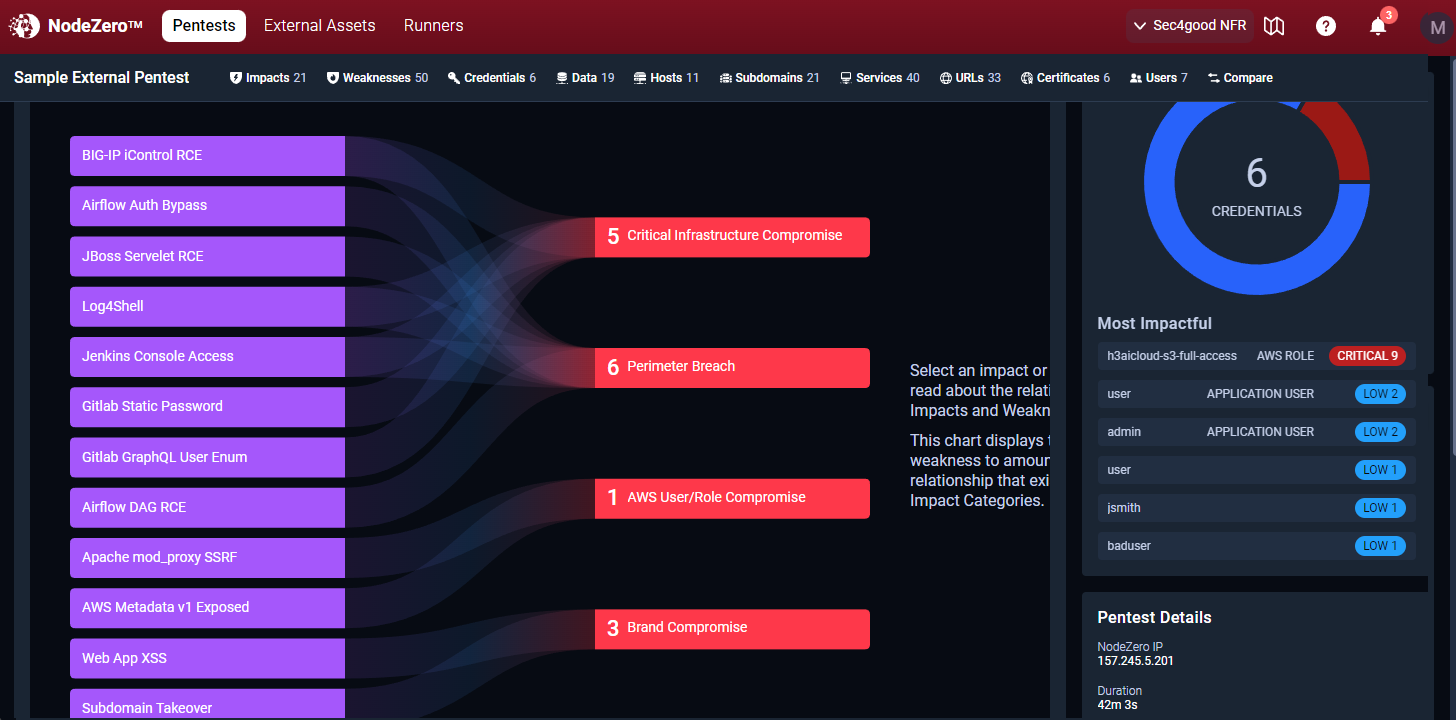The width and height of the screenshot is (1456, 720).
Task: Select the AWS User/Role Compromise impact
Action: click(x=732, y=498)
